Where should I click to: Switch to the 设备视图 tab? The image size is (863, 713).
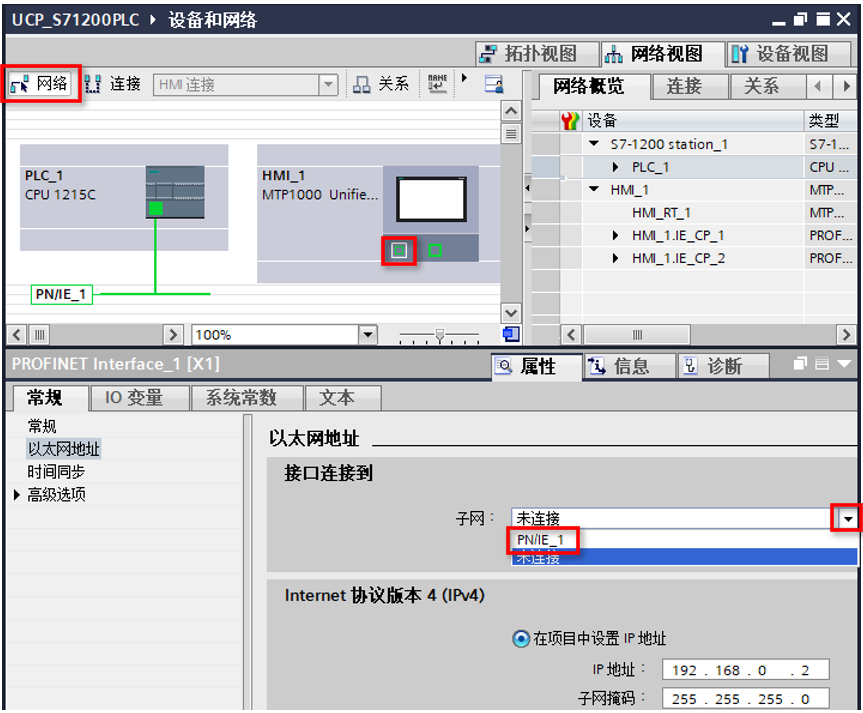(x=780, y=54)
